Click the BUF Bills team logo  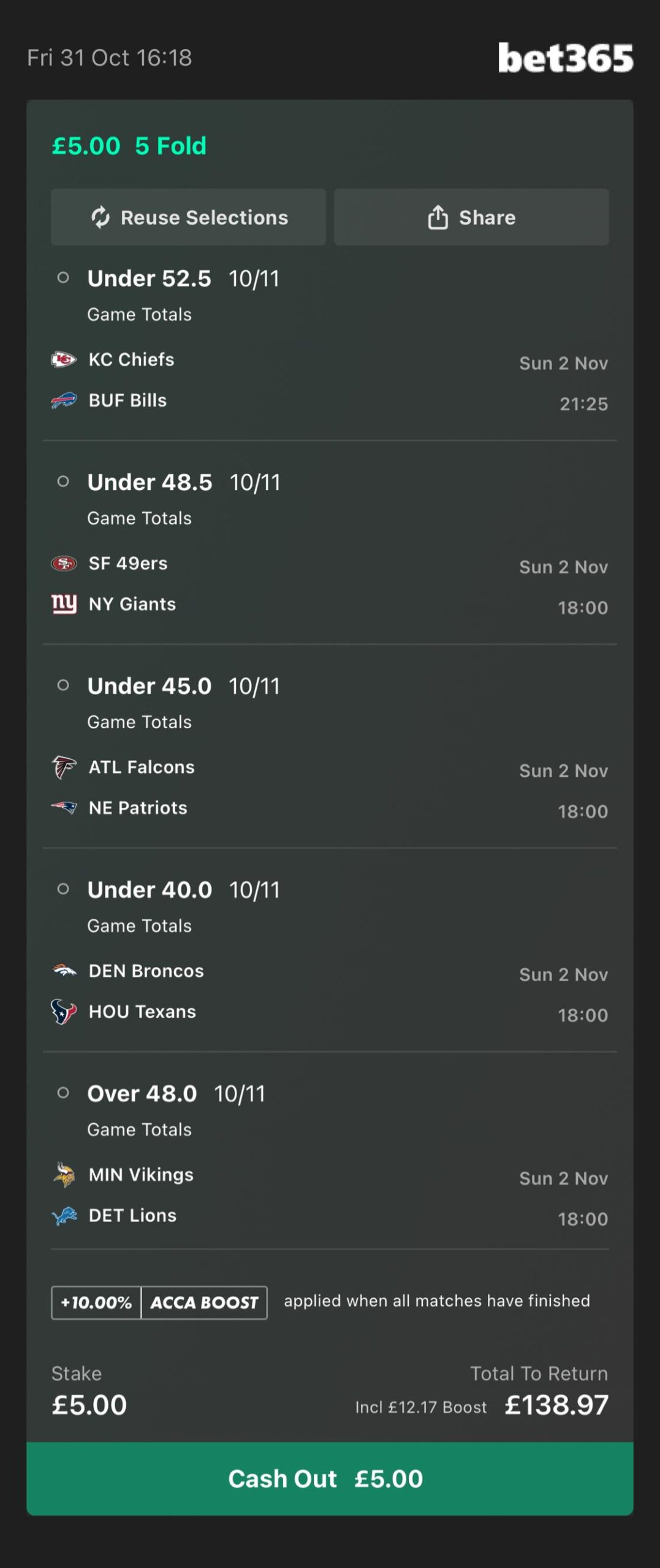(x=64, y=401)
